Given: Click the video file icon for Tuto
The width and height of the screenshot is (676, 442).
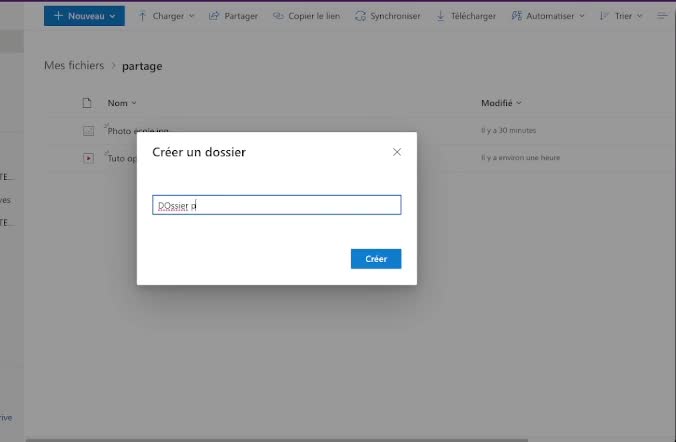Looking at the screenshot, I should coord(88,158).
